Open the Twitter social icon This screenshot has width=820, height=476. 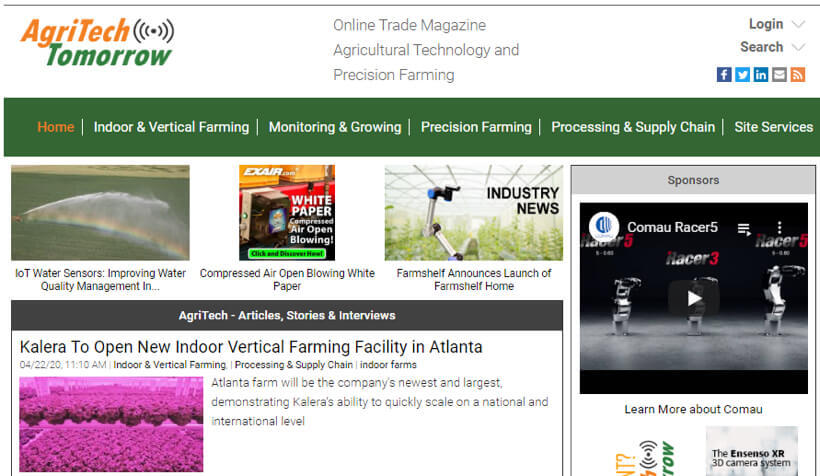742,75
